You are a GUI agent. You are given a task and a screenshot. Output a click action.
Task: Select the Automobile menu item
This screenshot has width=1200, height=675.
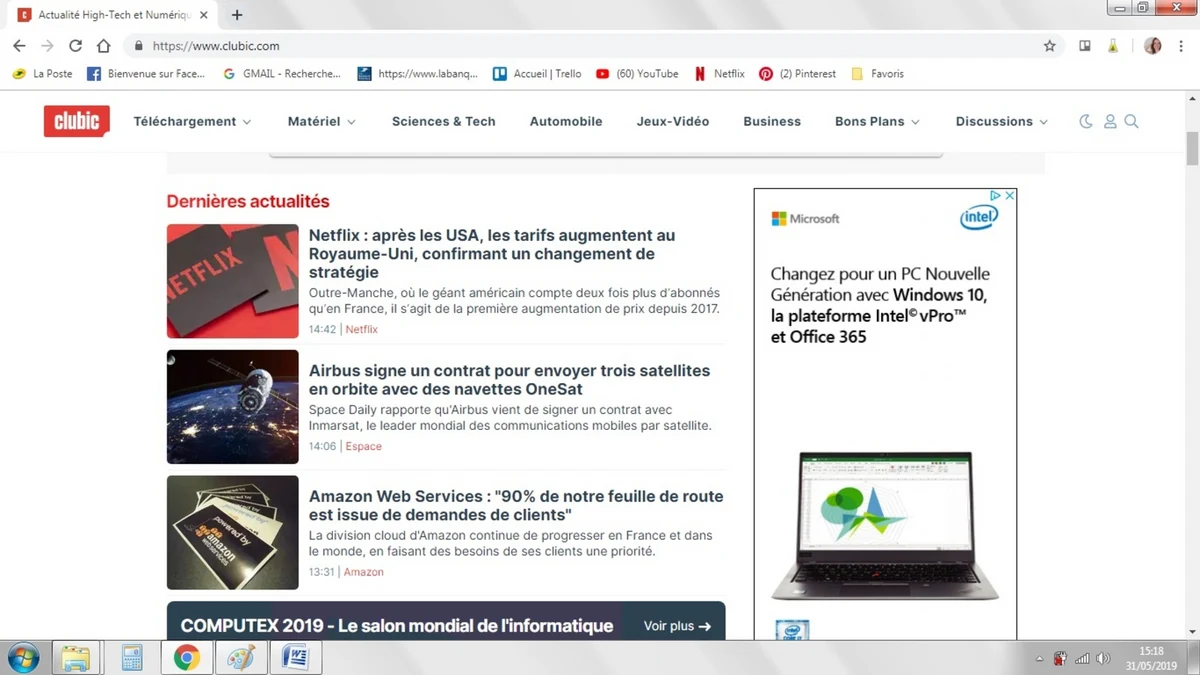click(x=566, y=121)
